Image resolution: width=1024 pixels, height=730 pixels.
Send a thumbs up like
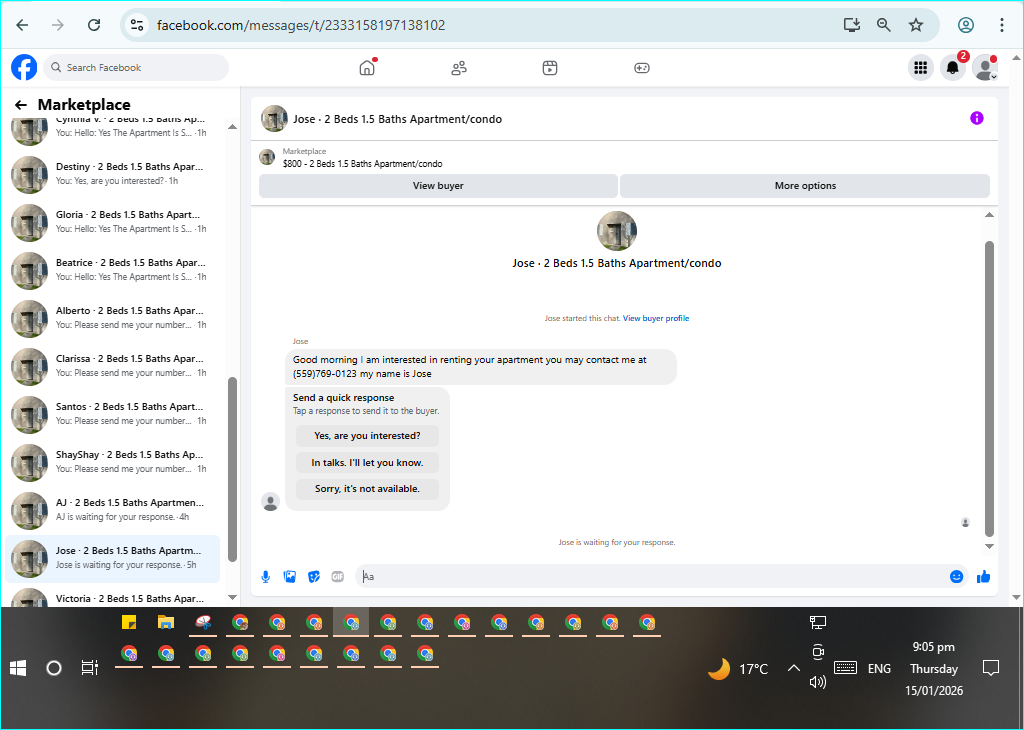[x=984, y=577]
